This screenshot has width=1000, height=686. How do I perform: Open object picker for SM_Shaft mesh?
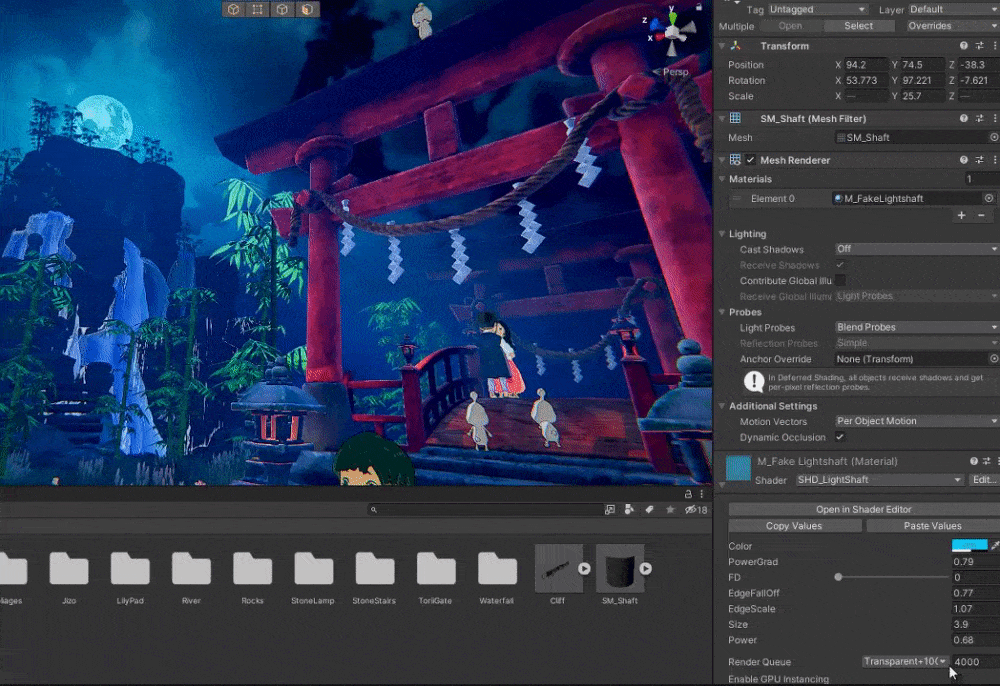993,138
